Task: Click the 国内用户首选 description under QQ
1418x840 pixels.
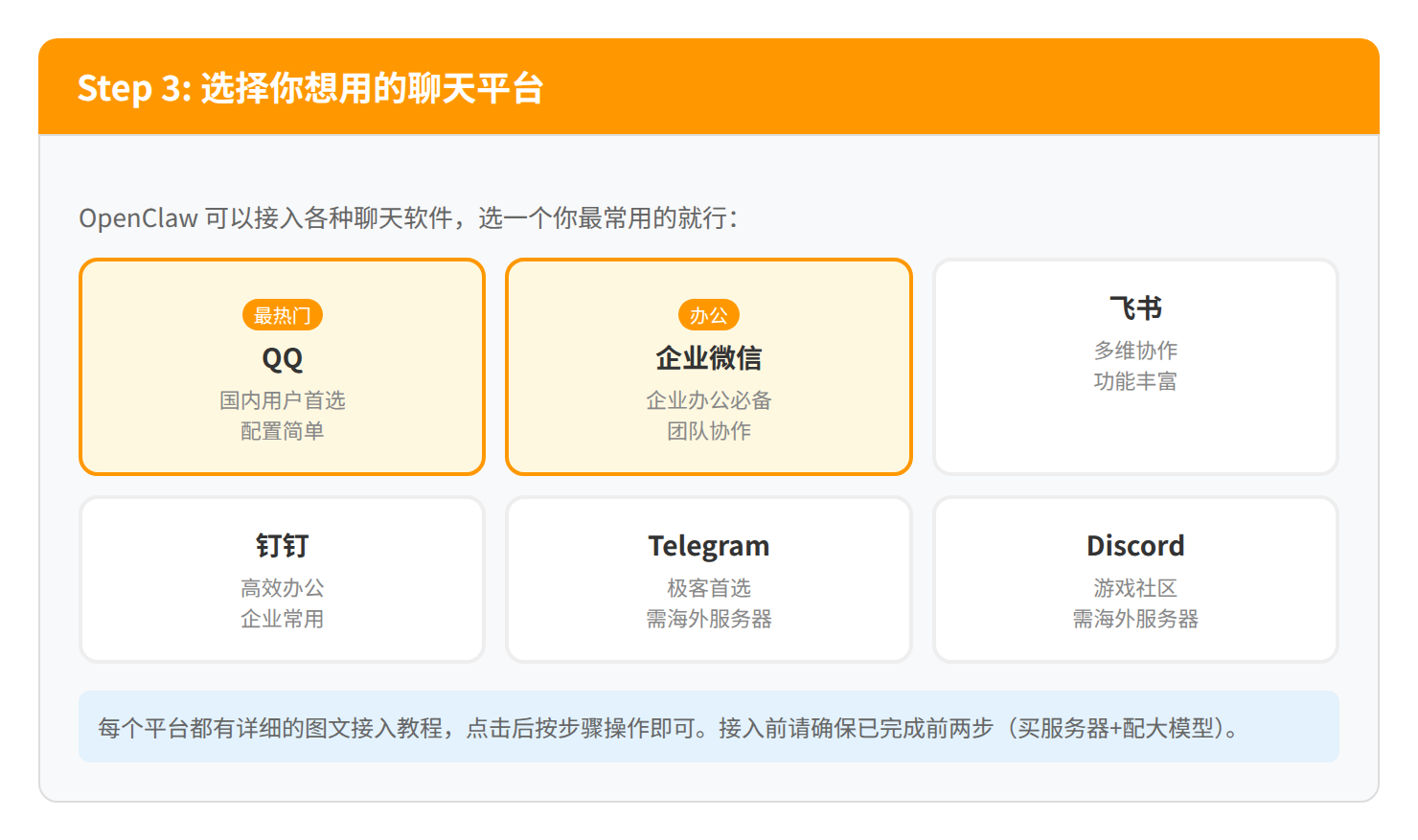Action: click(282, 400)
